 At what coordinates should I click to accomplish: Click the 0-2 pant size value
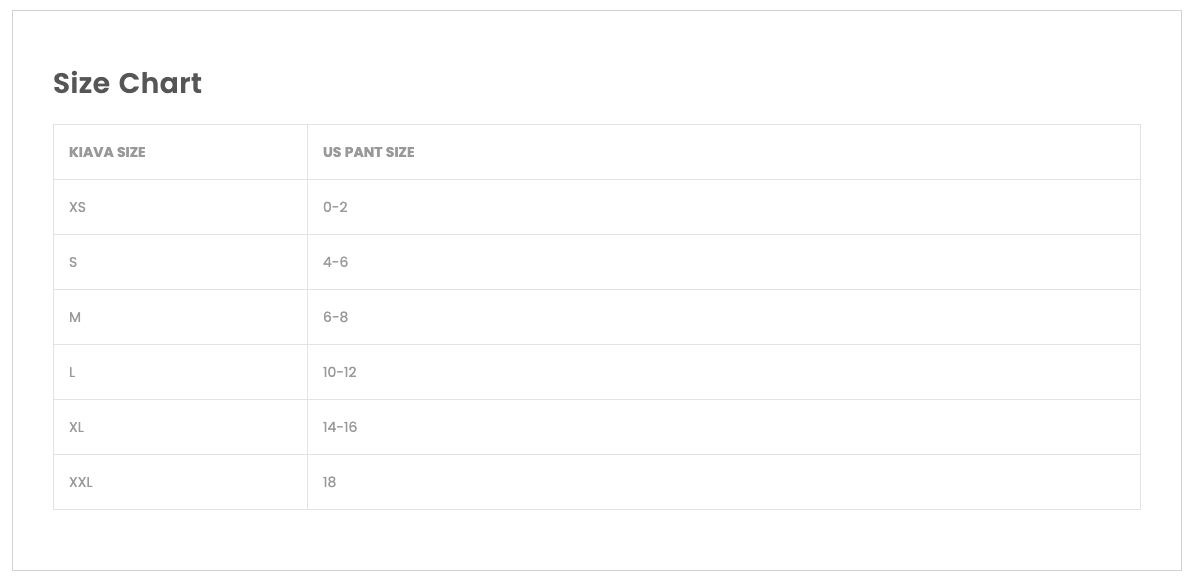(x=335, y=207)
